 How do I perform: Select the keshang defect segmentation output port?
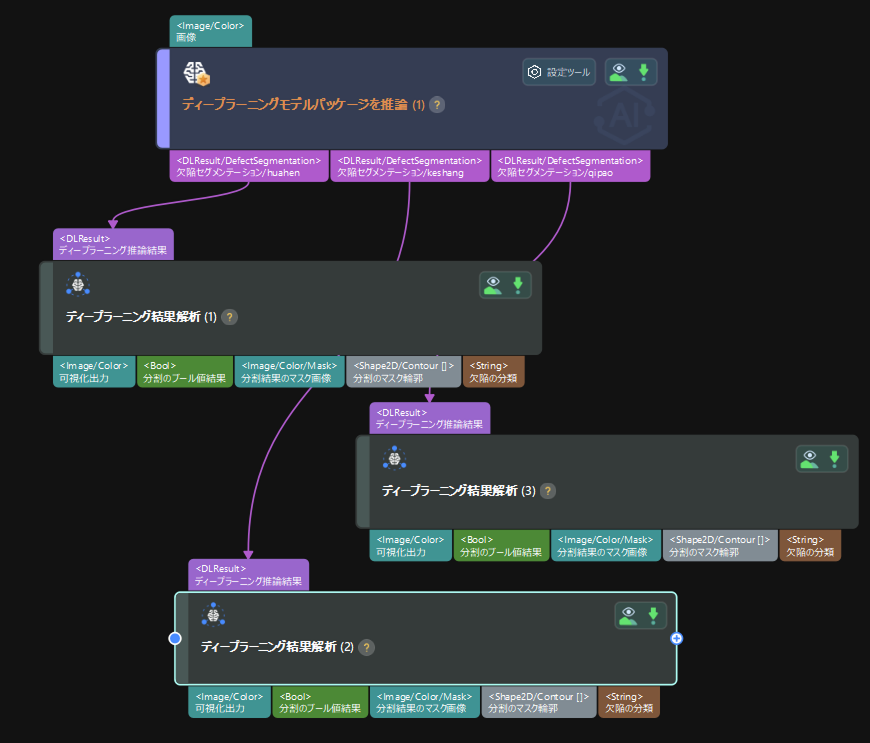[410, 166]
